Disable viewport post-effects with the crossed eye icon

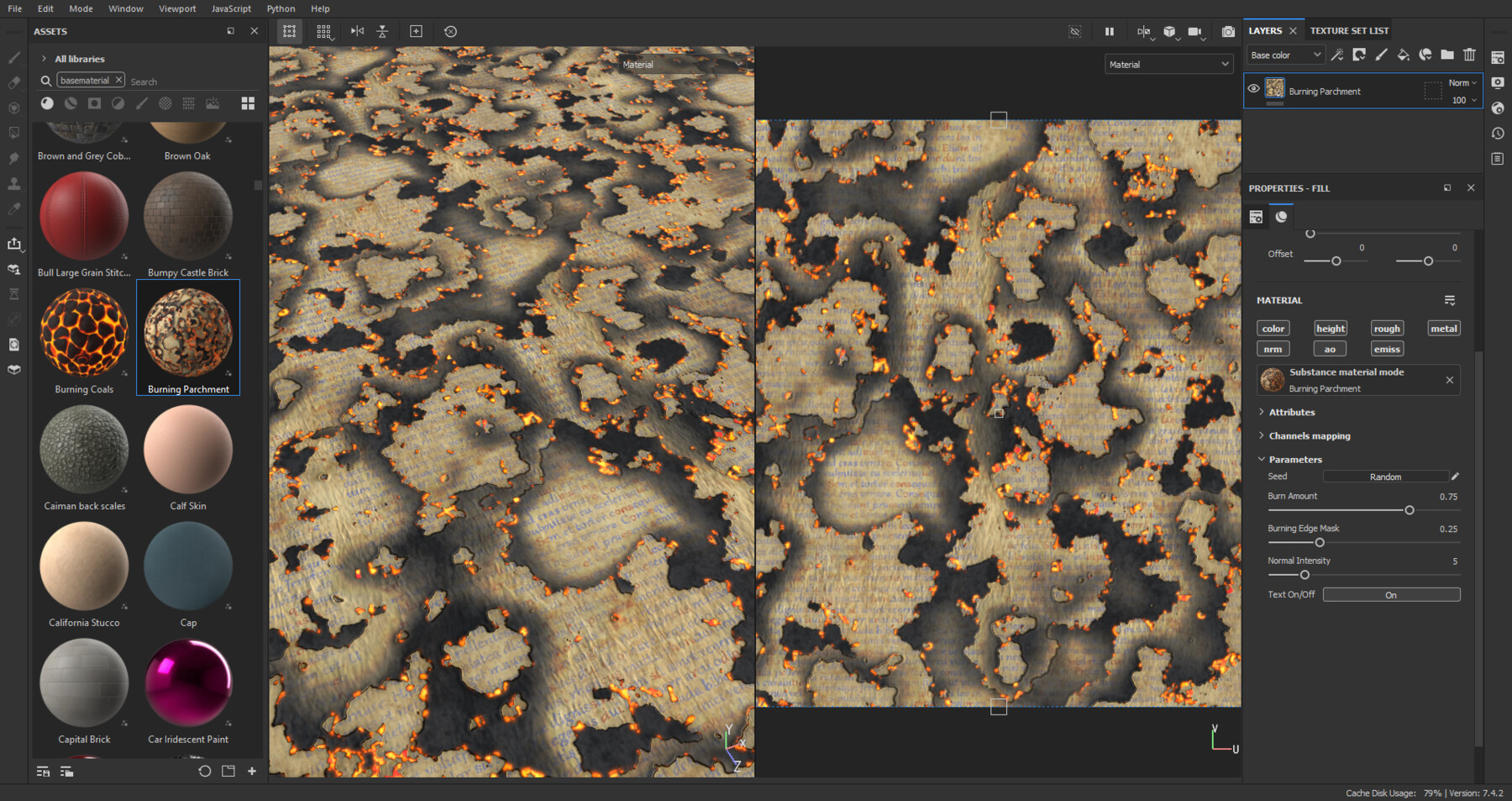[x=1074, y=31]
